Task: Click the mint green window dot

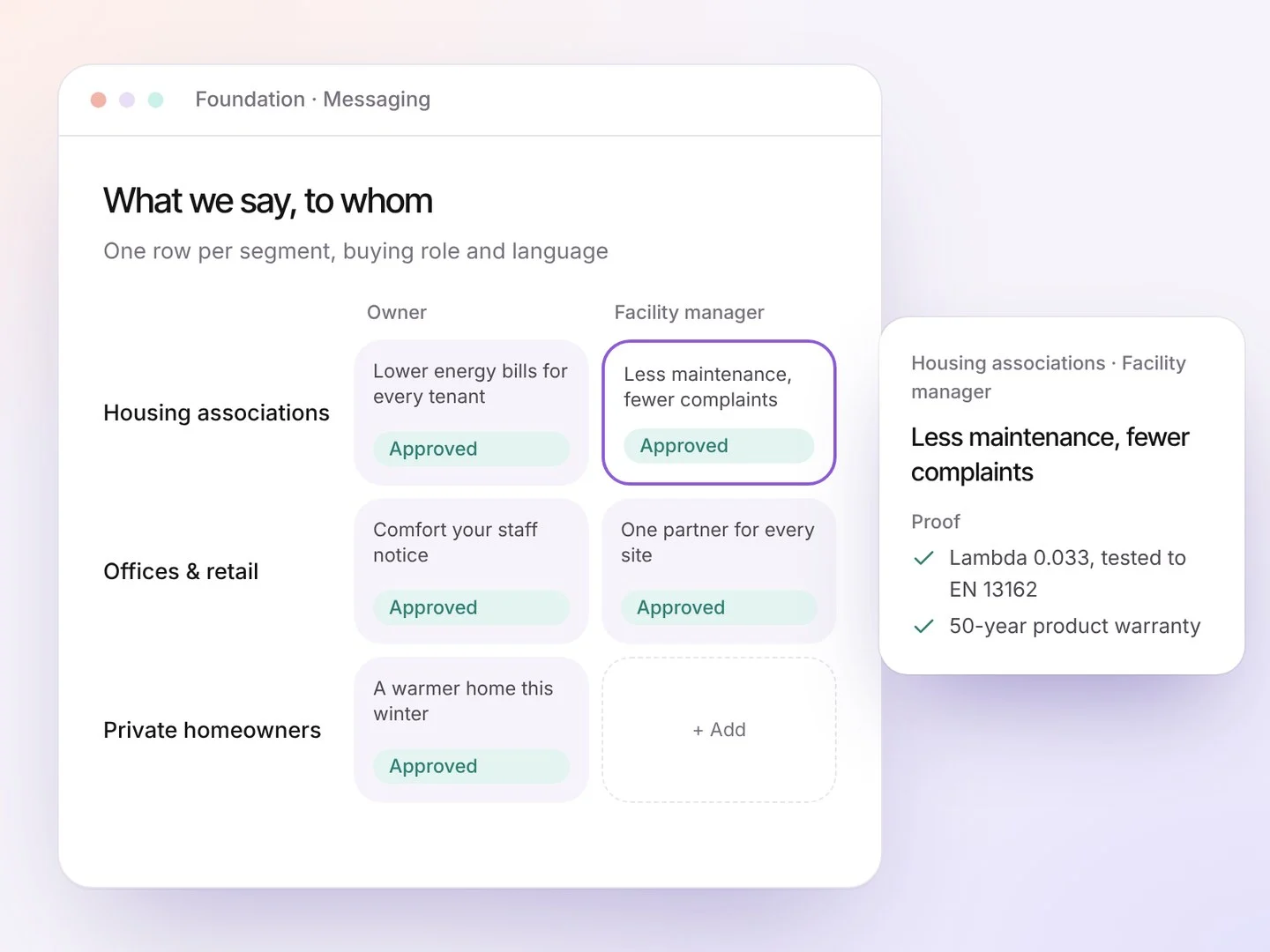Action: tap(156, 100)
